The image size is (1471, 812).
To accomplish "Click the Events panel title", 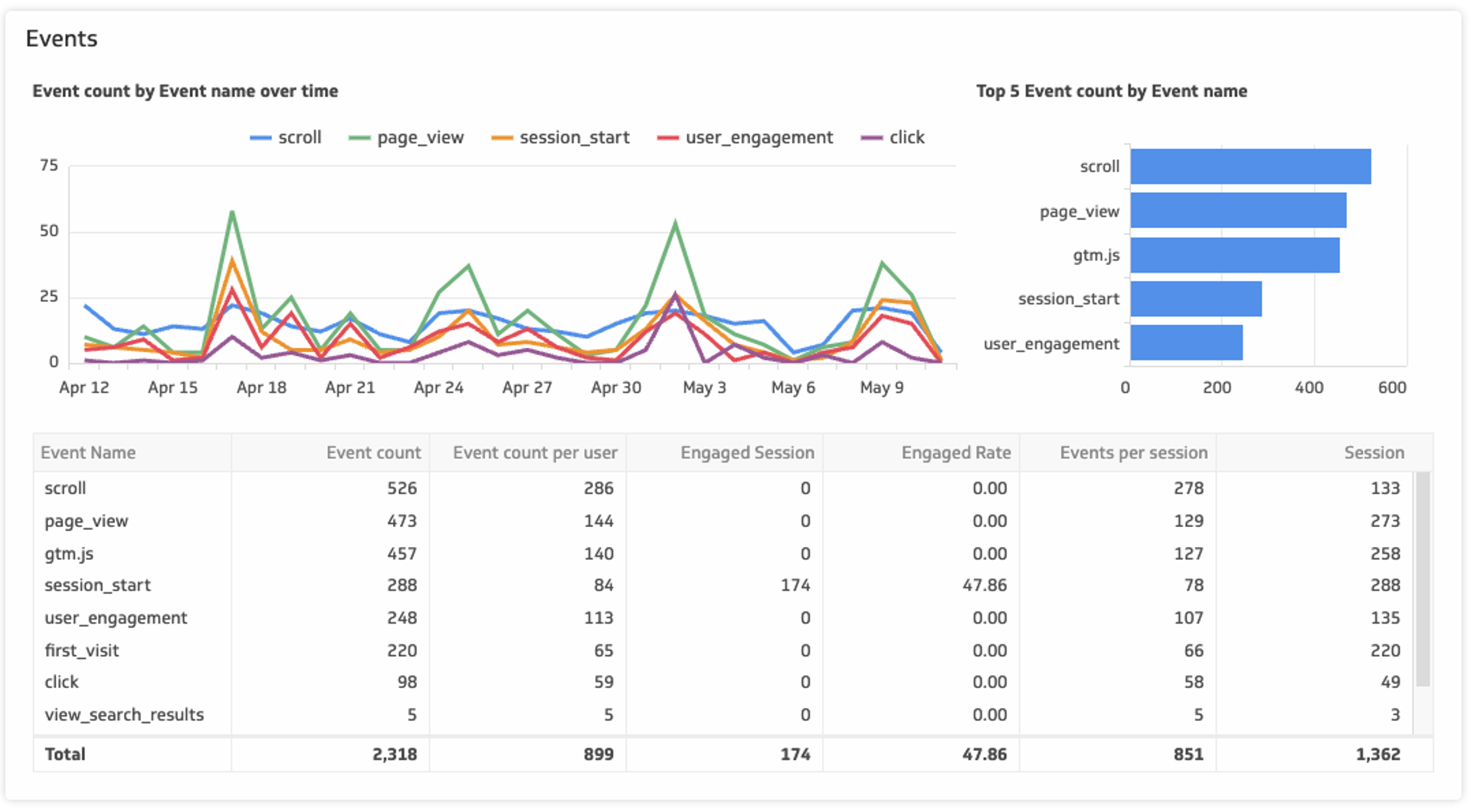I will (62, 38).
